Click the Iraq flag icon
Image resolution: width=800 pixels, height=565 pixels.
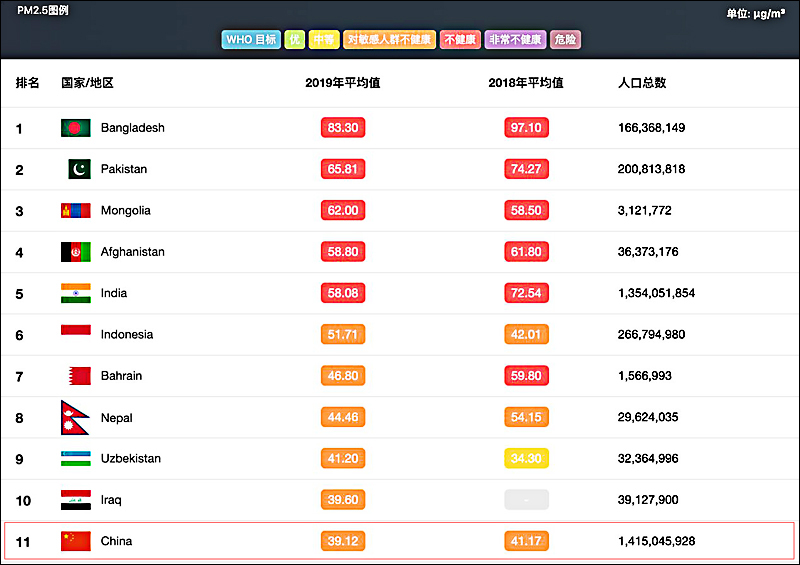[x=76, y=500]
